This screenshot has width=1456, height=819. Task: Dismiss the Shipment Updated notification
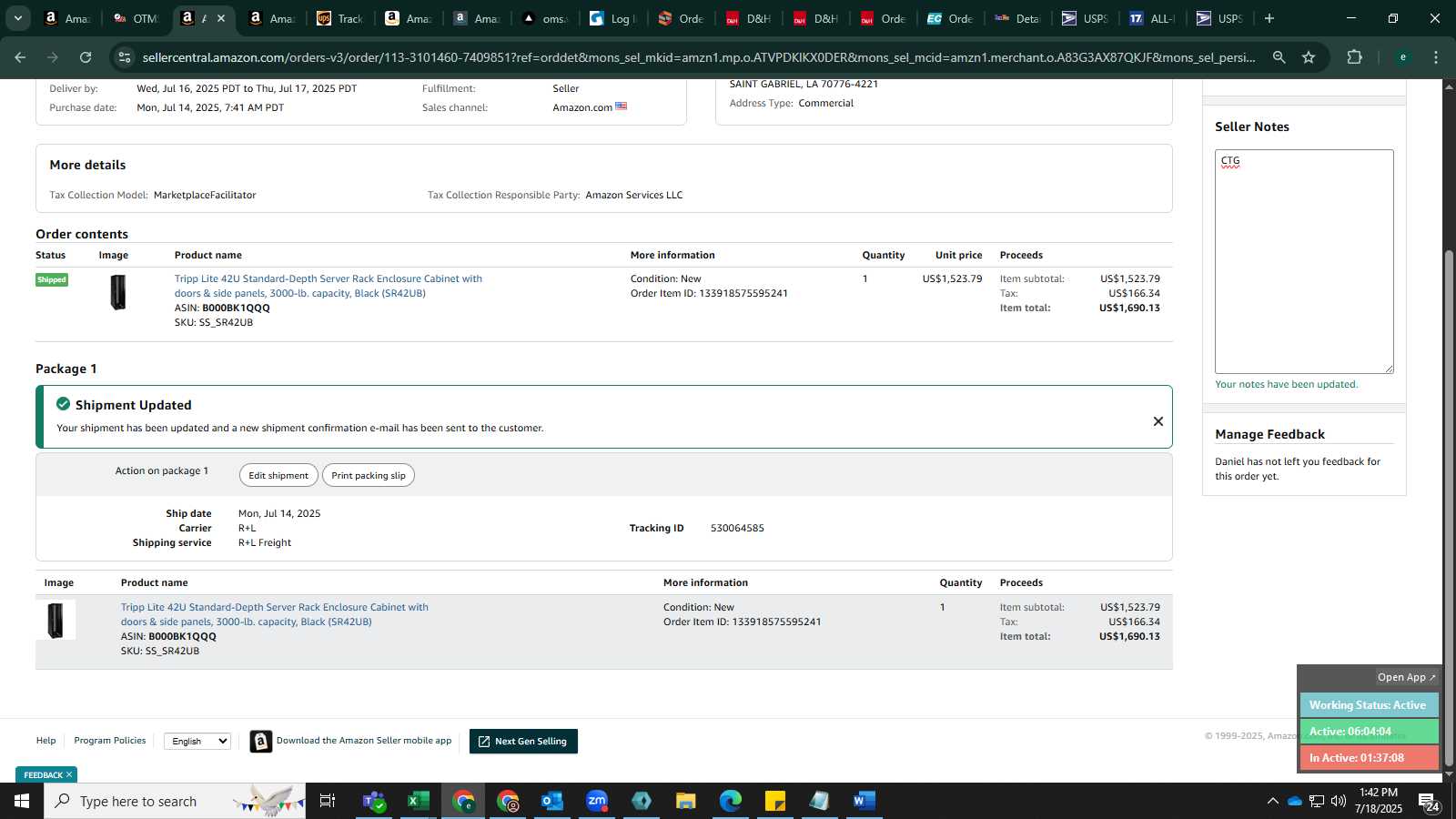coord(1158,421)
